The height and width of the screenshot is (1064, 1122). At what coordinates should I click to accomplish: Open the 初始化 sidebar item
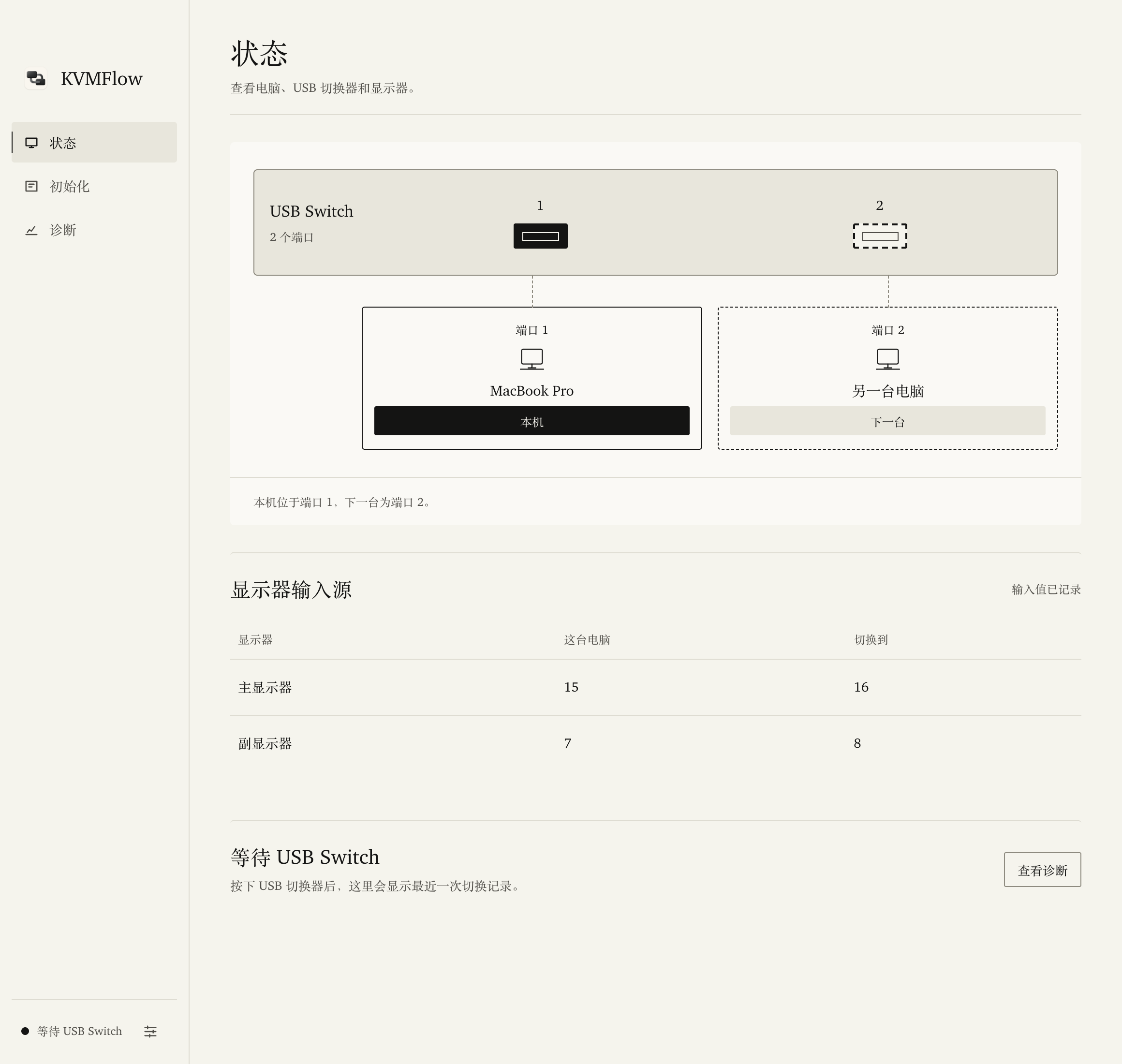pos(94,186)
